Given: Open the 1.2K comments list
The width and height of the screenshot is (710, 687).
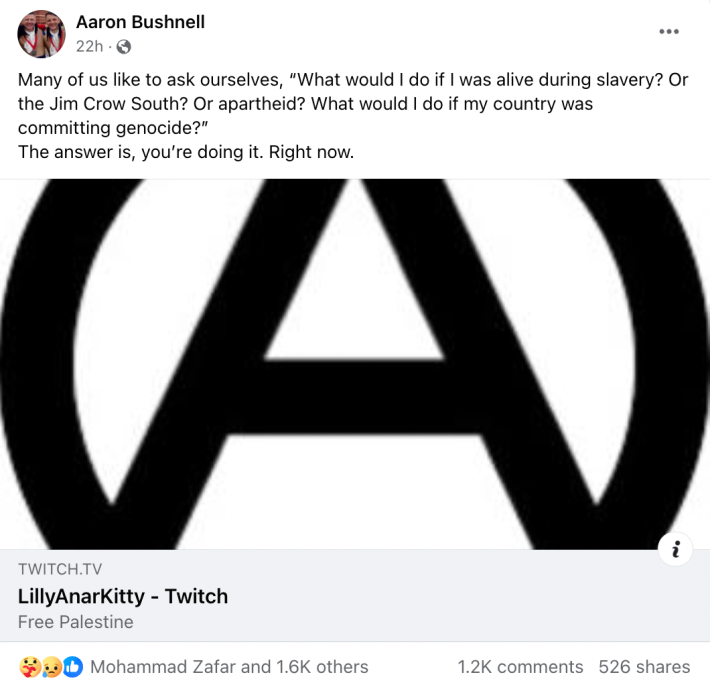Looking at the screenshot, I should 520,667.
